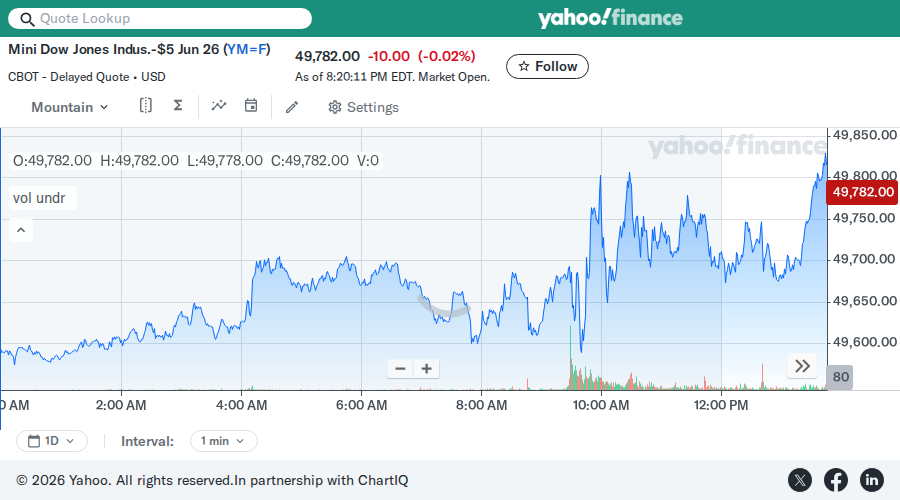Click the comparison icon in chart toolbar
Image resolution: width=900 pixels, height=500 pixels.
coord(146,106)
